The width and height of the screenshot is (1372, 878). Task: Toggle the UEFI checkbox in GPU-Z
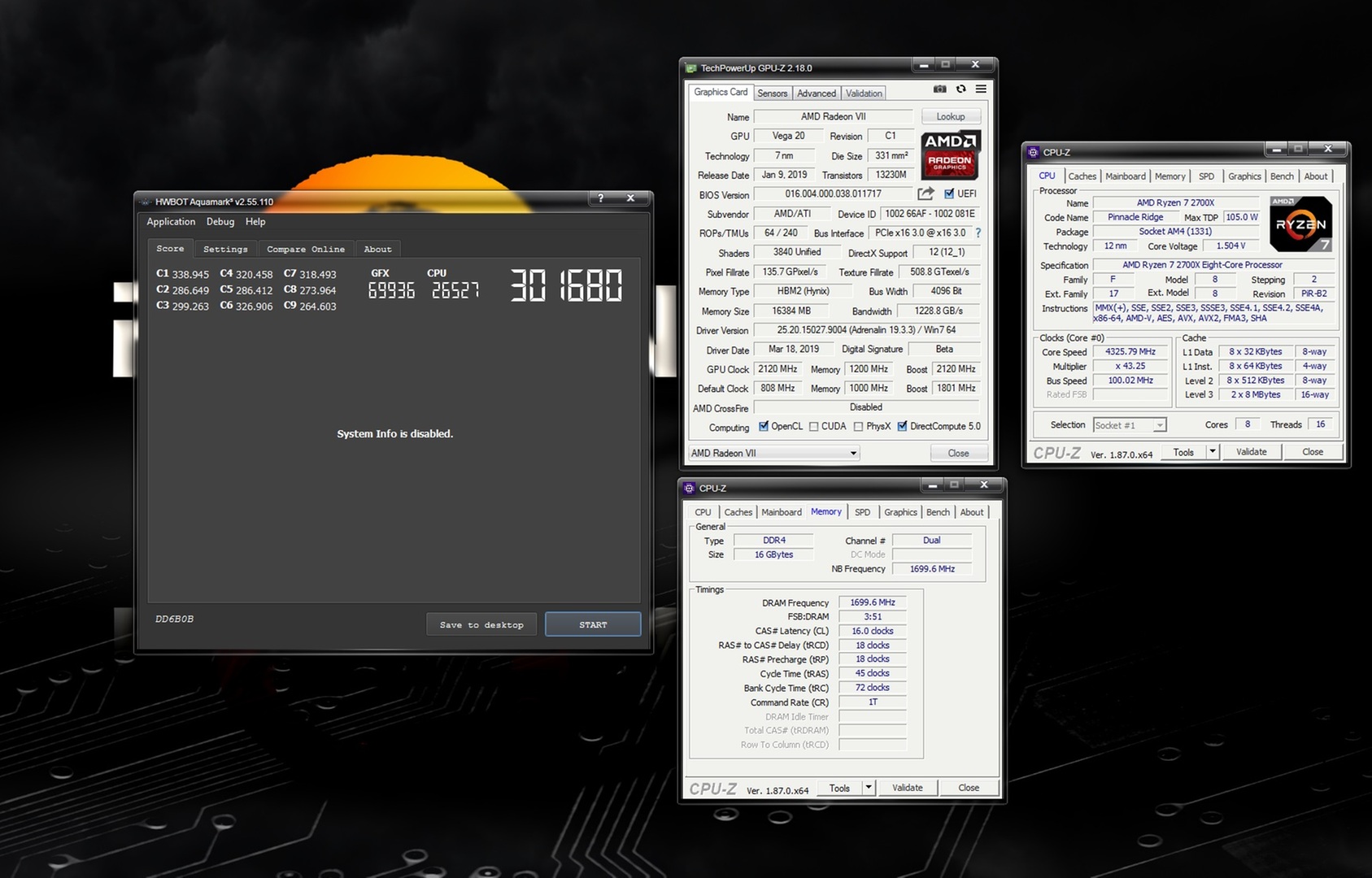(949, 193)
